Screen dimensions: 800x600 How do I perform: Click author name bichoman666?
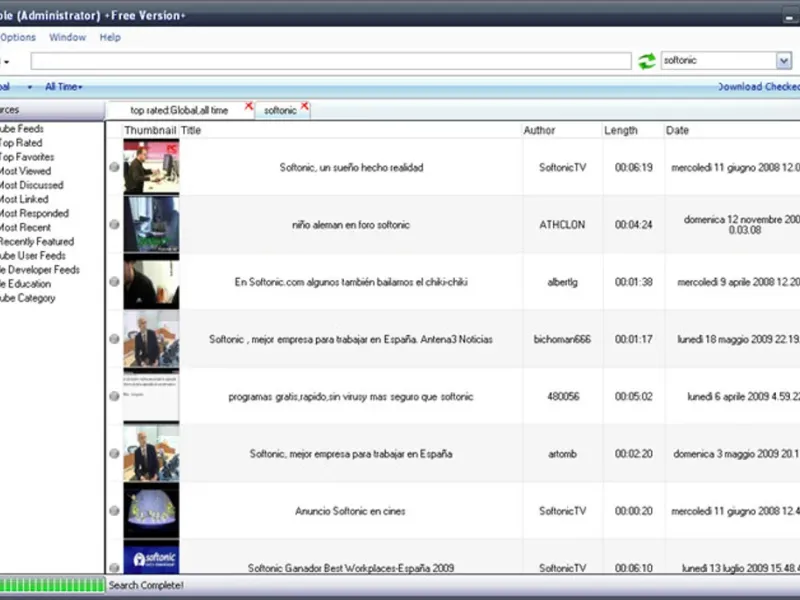562,339
